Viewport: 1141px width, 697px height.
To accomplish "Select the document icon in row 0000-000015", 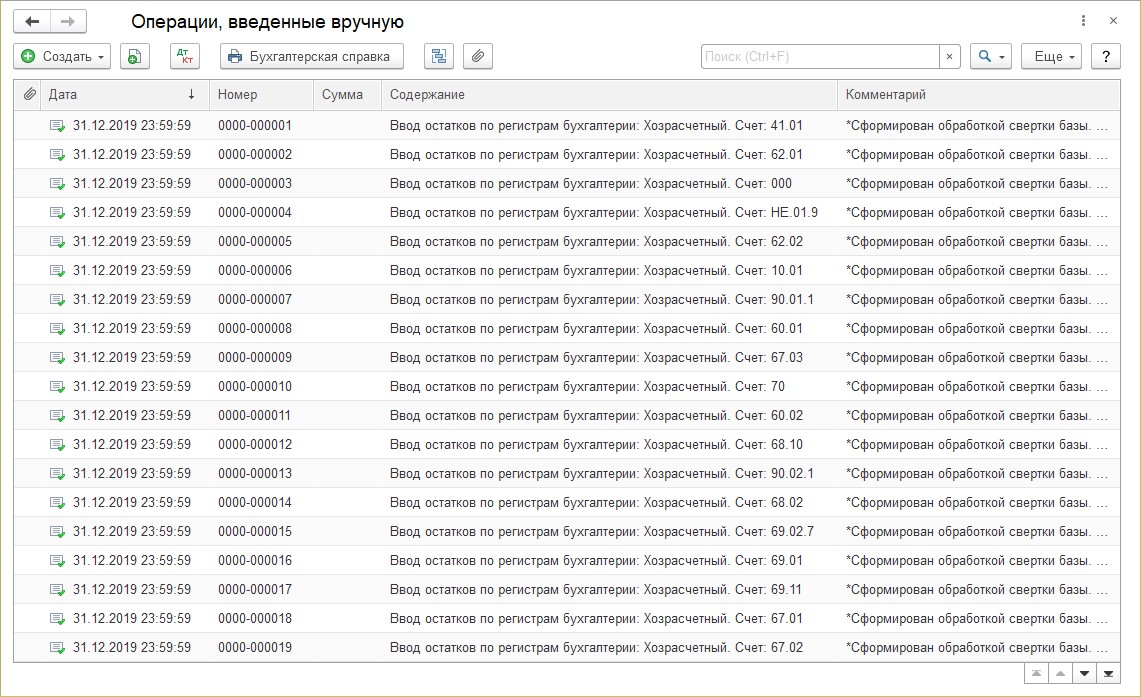I will (x=57, y=532).
